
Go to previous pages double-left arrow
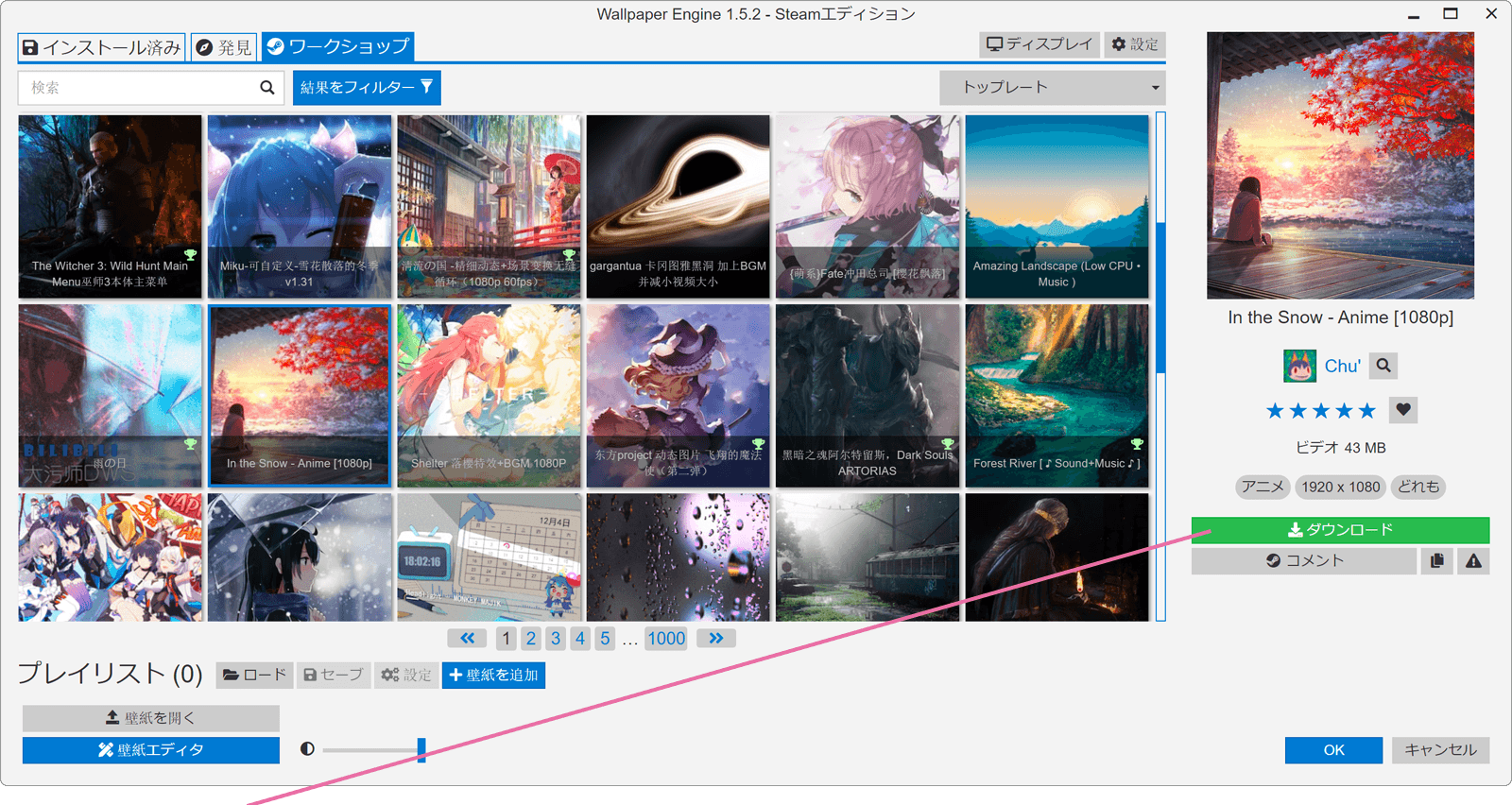pyautogui.click(x=468, y=639)
